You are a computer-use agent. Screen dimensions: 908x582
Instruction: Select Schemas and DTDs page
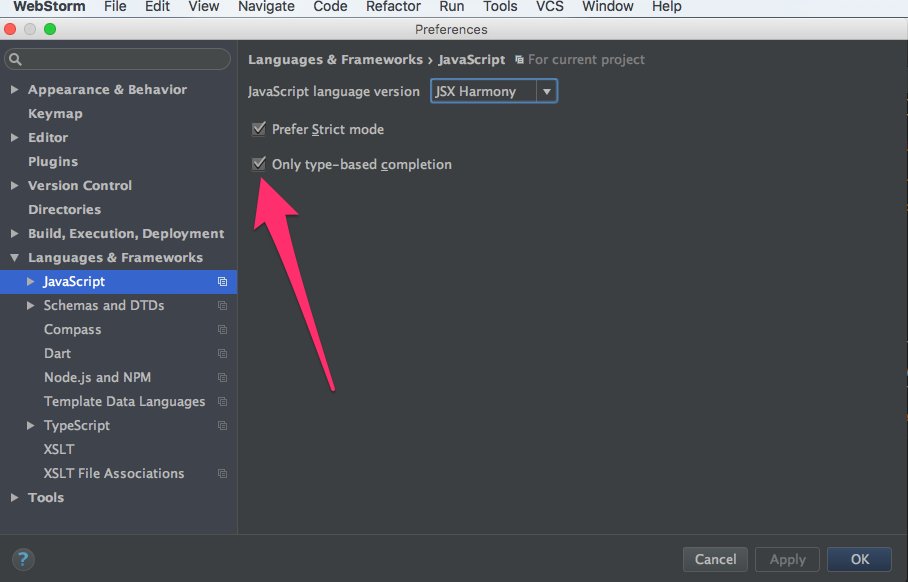104,305
